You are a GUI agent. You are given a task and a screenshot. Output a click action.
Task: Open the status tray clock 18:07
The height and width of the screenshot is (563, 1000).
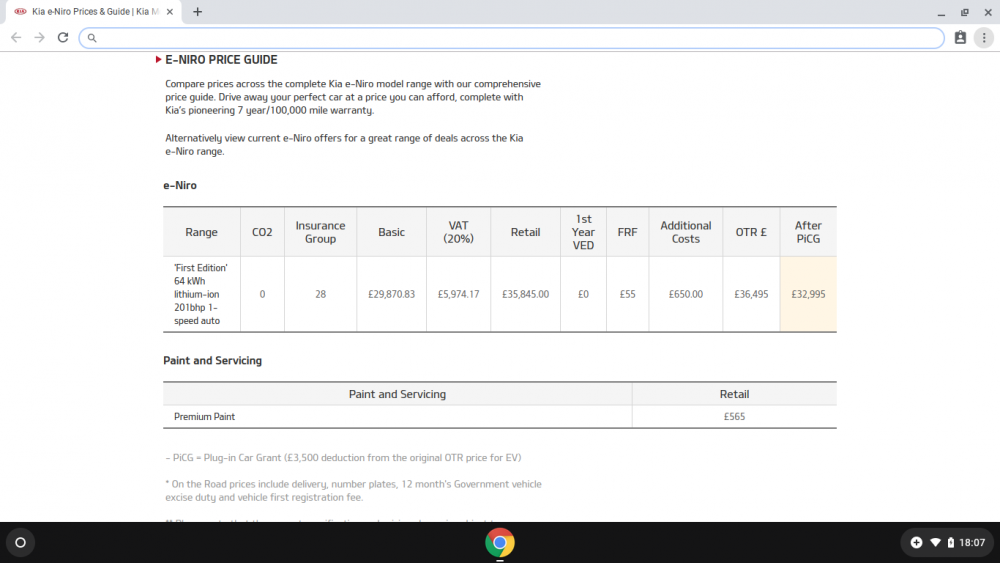972,543
